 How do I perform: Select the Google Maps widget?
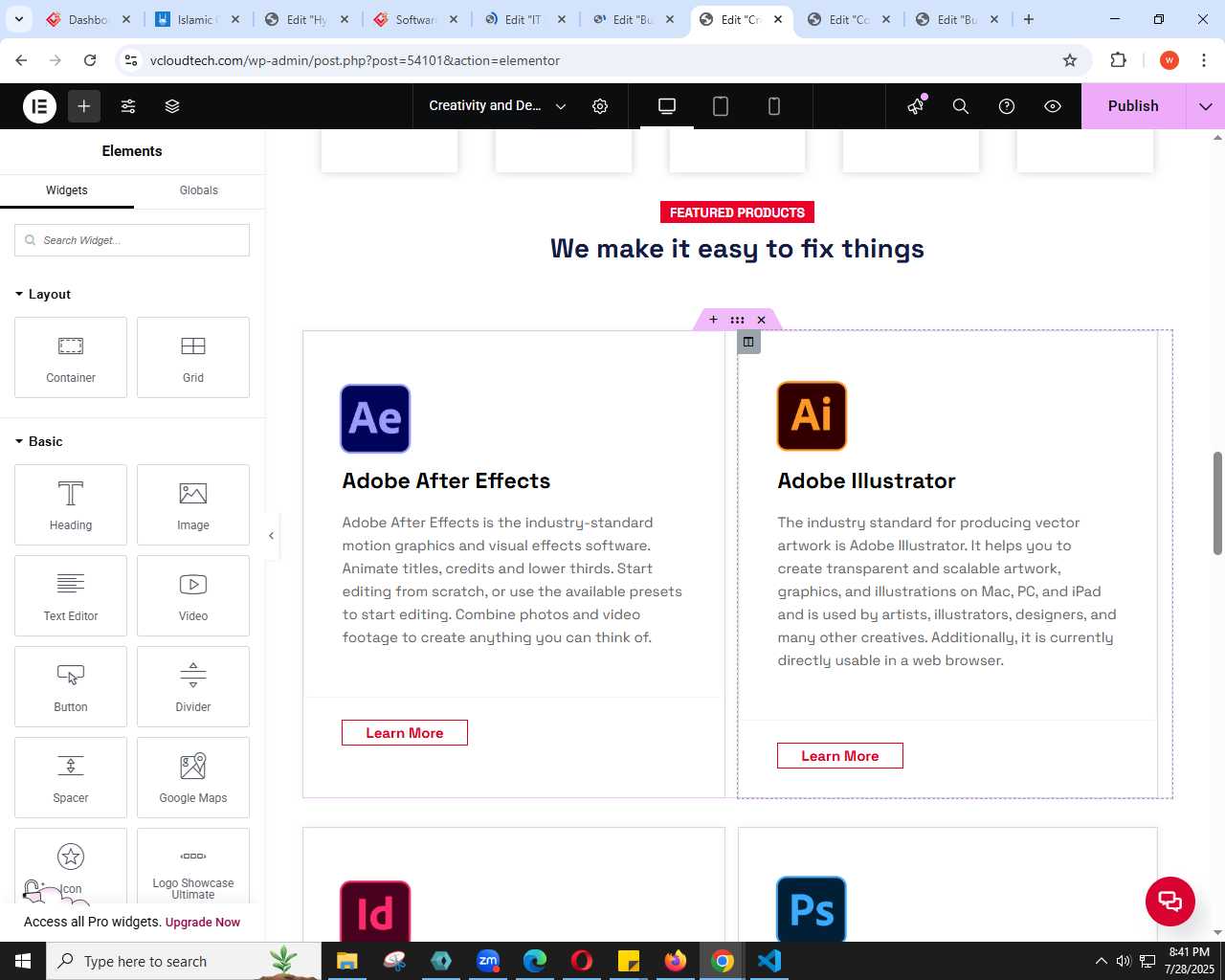point(193,777)
